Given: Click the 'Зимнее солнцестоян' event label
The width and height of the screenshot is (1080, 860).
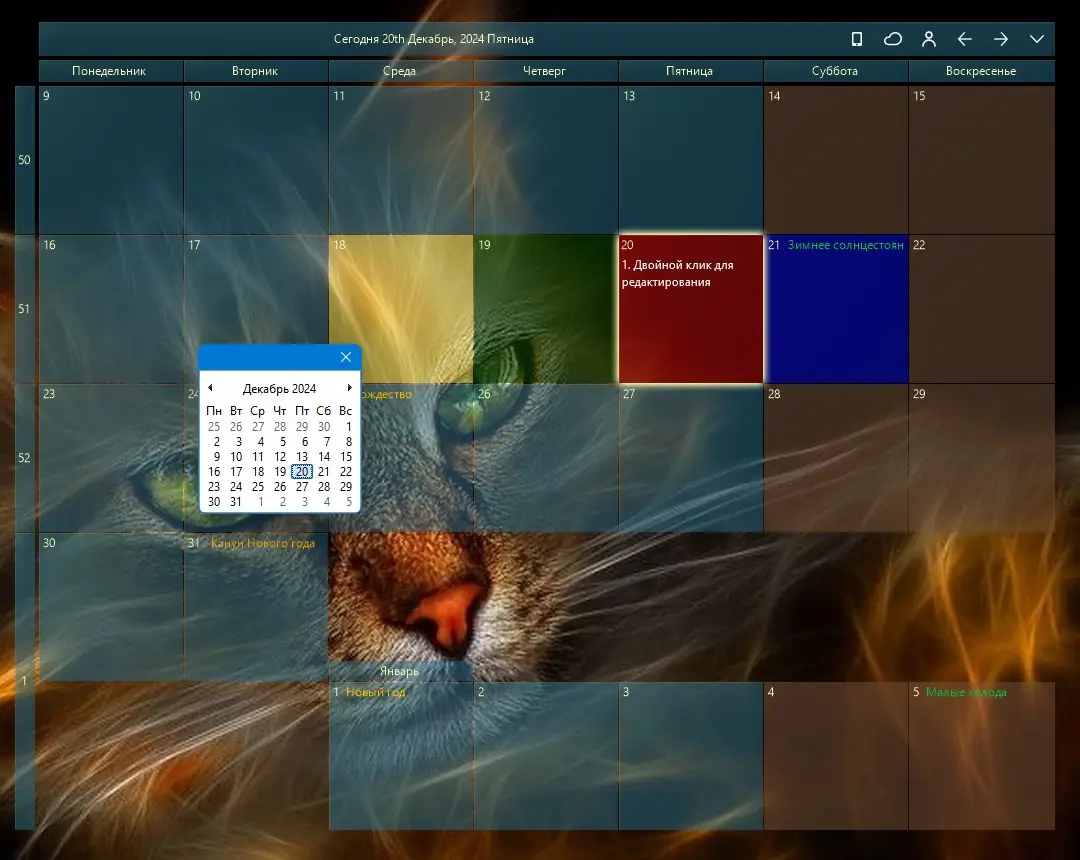Looking at the screenshot, I should [x=845, y=245].
